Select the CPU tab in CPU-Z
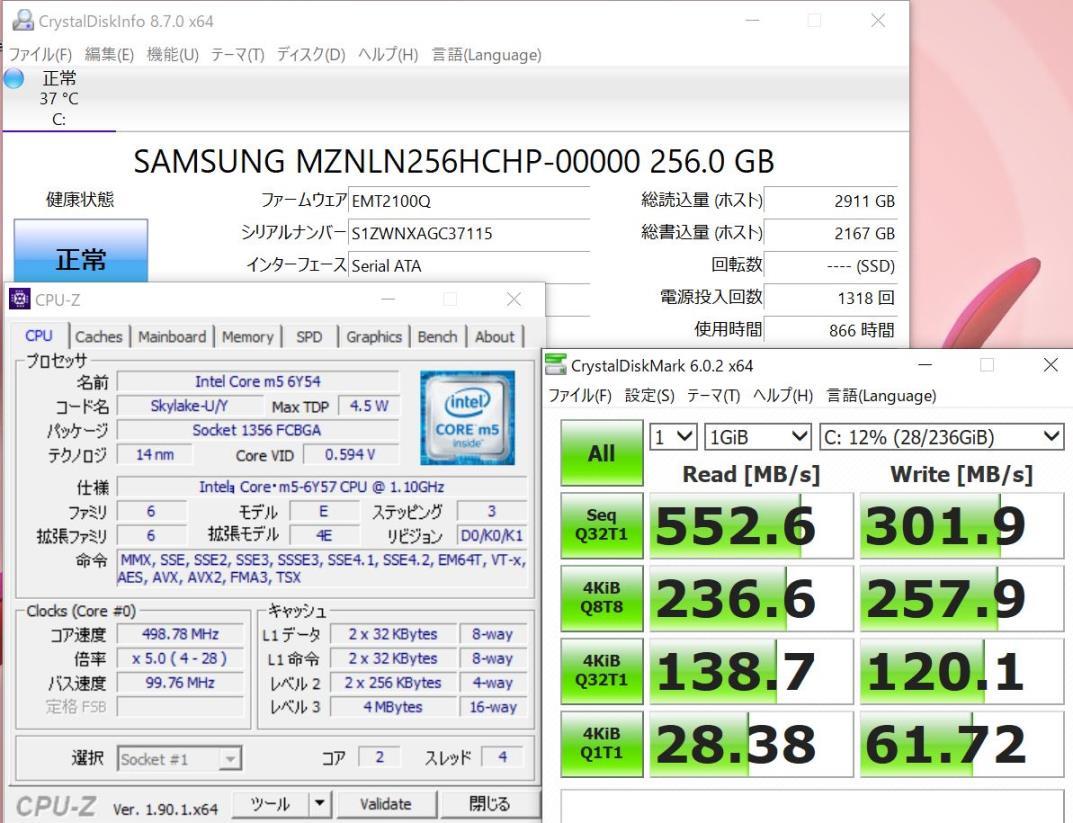 39,336
